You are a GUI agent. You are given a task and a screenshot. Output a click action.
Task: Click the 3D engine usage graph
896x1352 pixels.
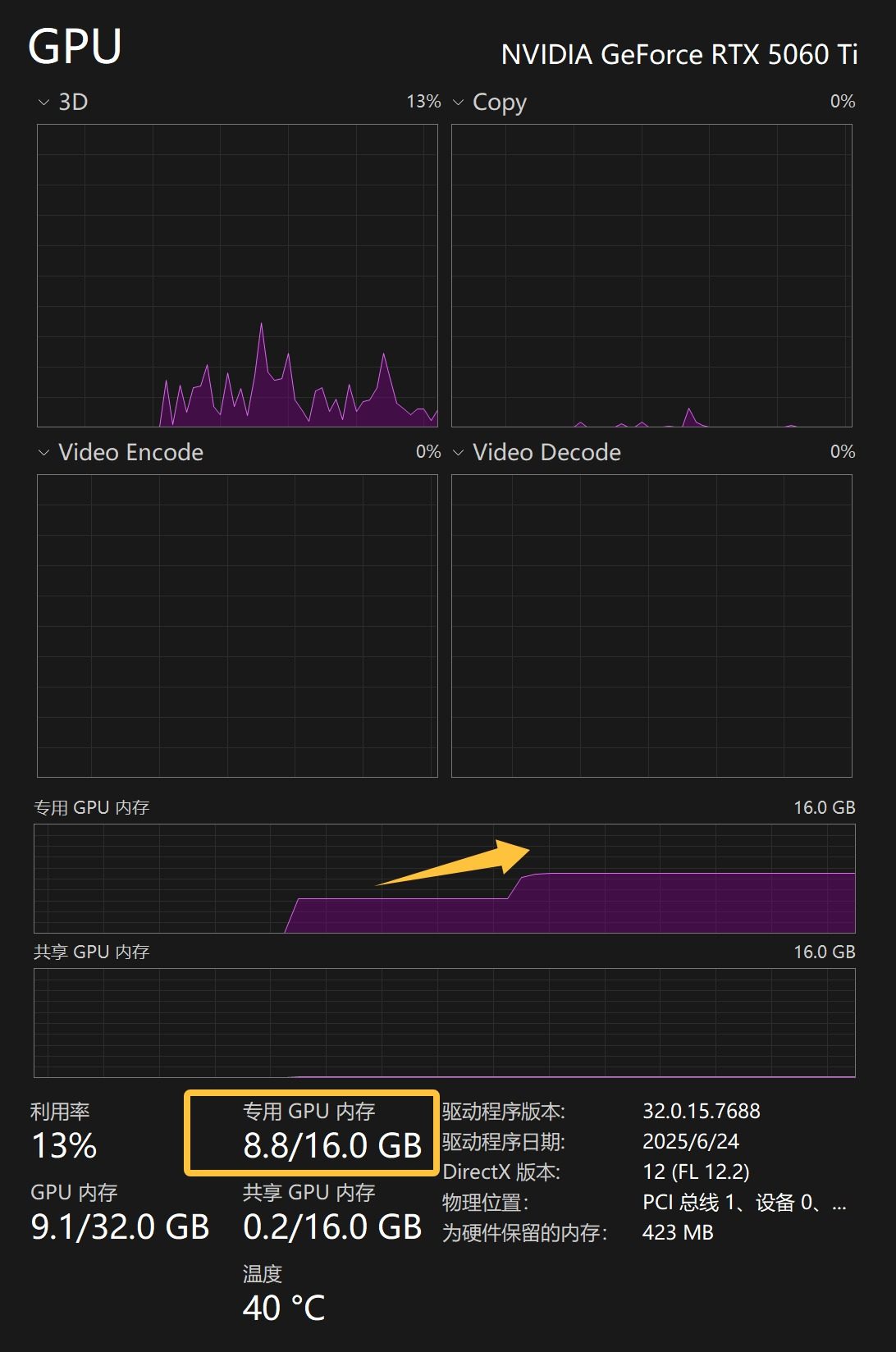237,276
